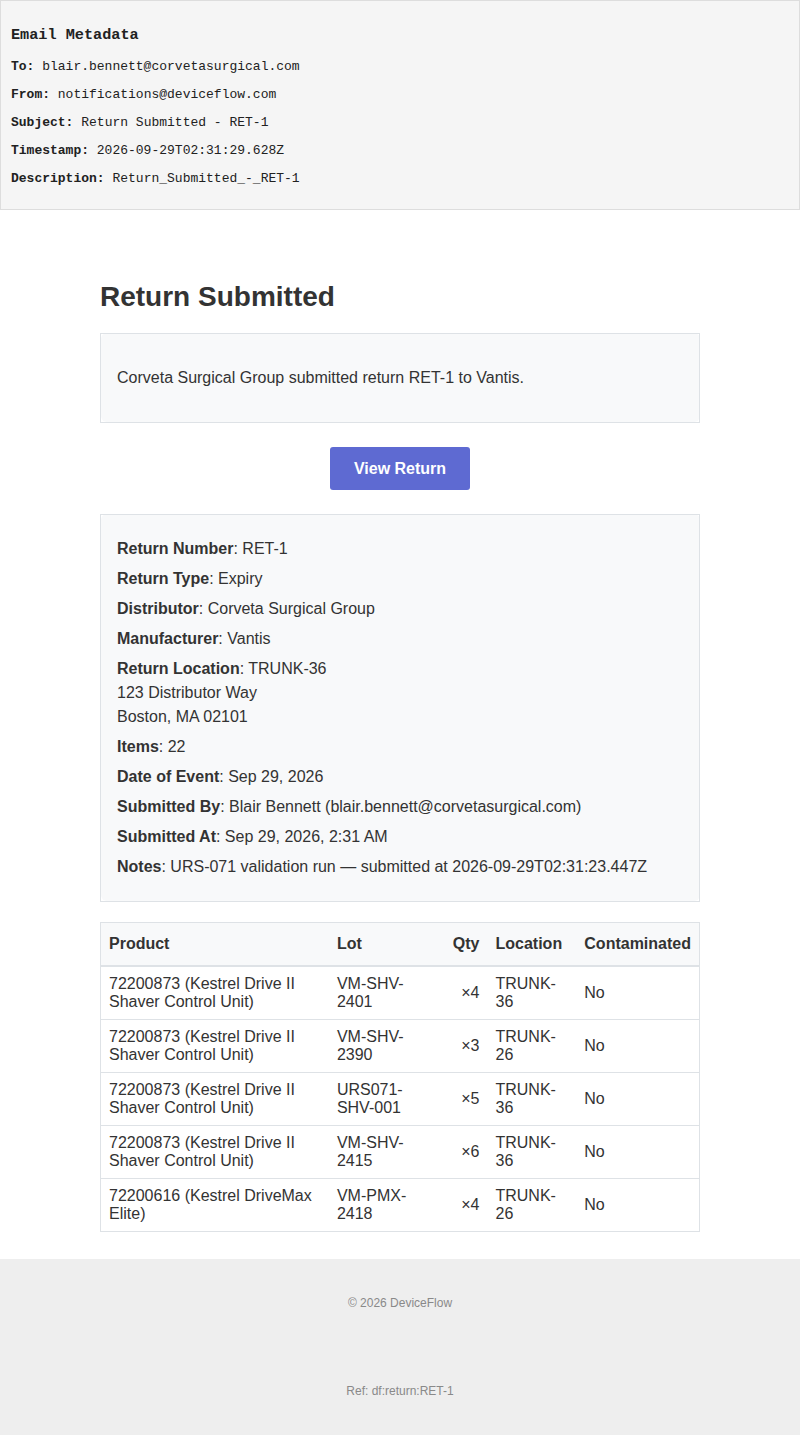Click the © 2026 DeviceFlow footer text
Image resolution: width=800 pixels, height=1453 pixels.
(x=400, y=1303)
